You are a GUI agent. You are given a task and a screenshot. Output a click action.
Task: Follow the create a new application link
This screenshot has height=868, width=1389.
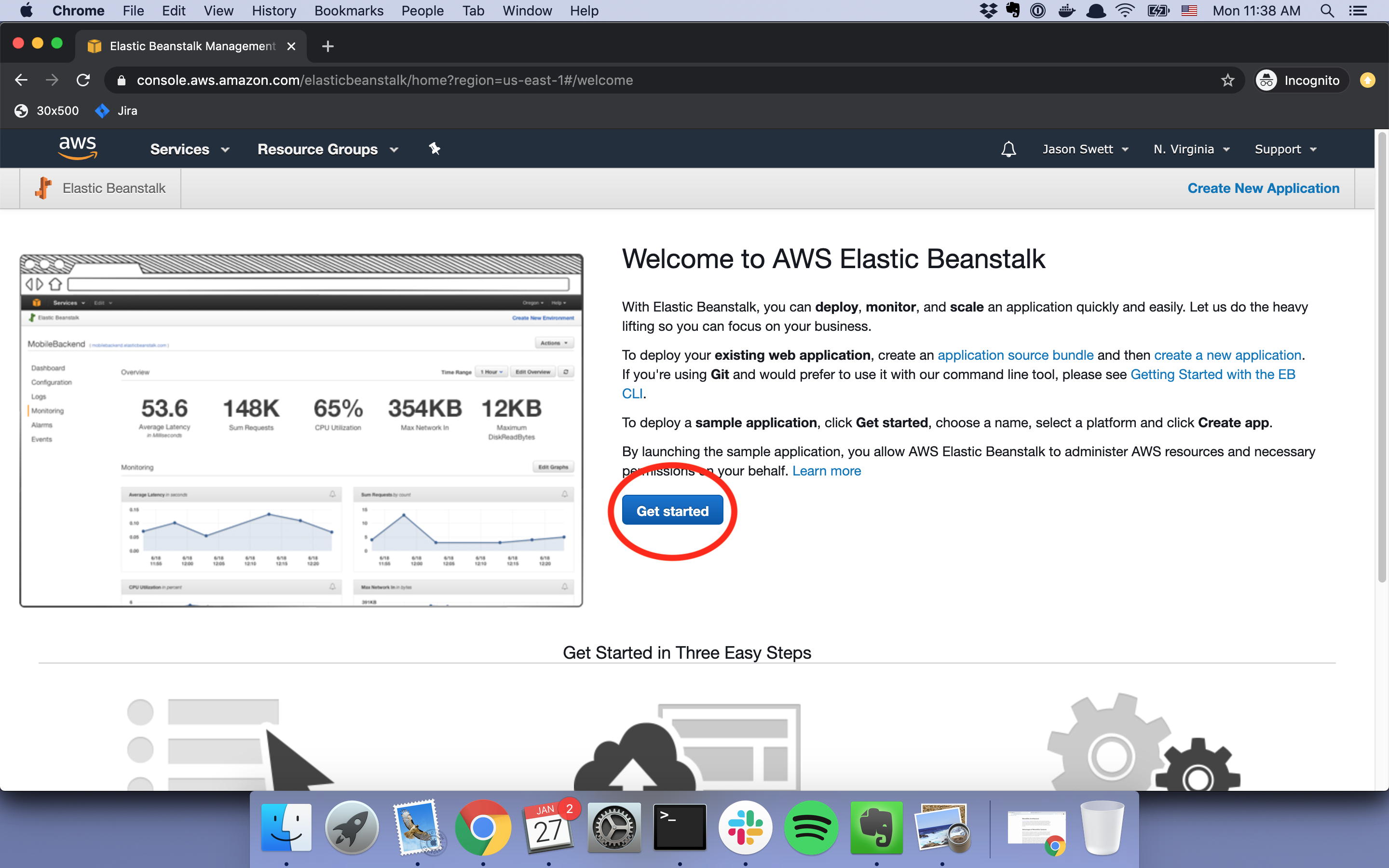(1228, 355)
